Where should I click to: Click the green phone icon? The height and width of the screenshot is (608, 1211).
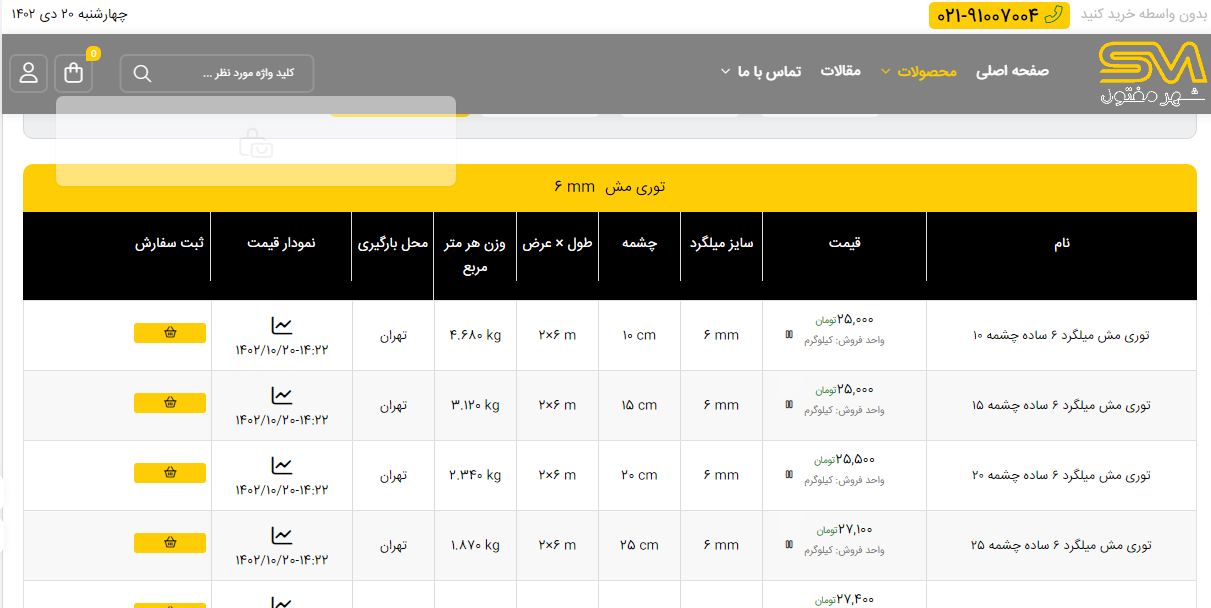point(1052,14)
